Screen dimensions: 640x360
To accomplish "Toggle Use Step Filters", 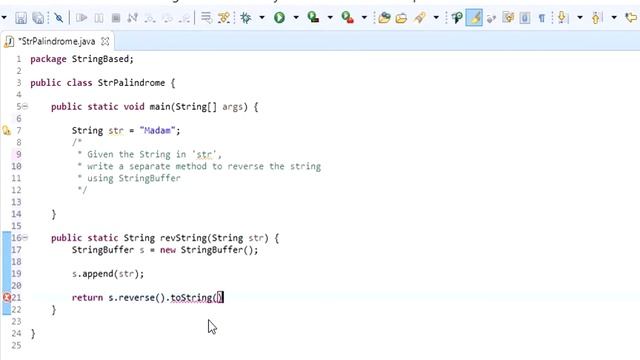I will tap(224, 18).
